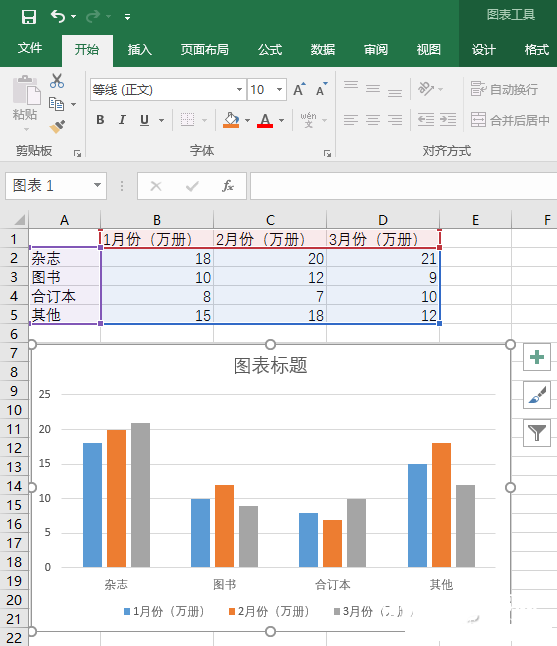The image size is (557, 646).
Task: Open Chart Filters funnel button
Action: 537,433
